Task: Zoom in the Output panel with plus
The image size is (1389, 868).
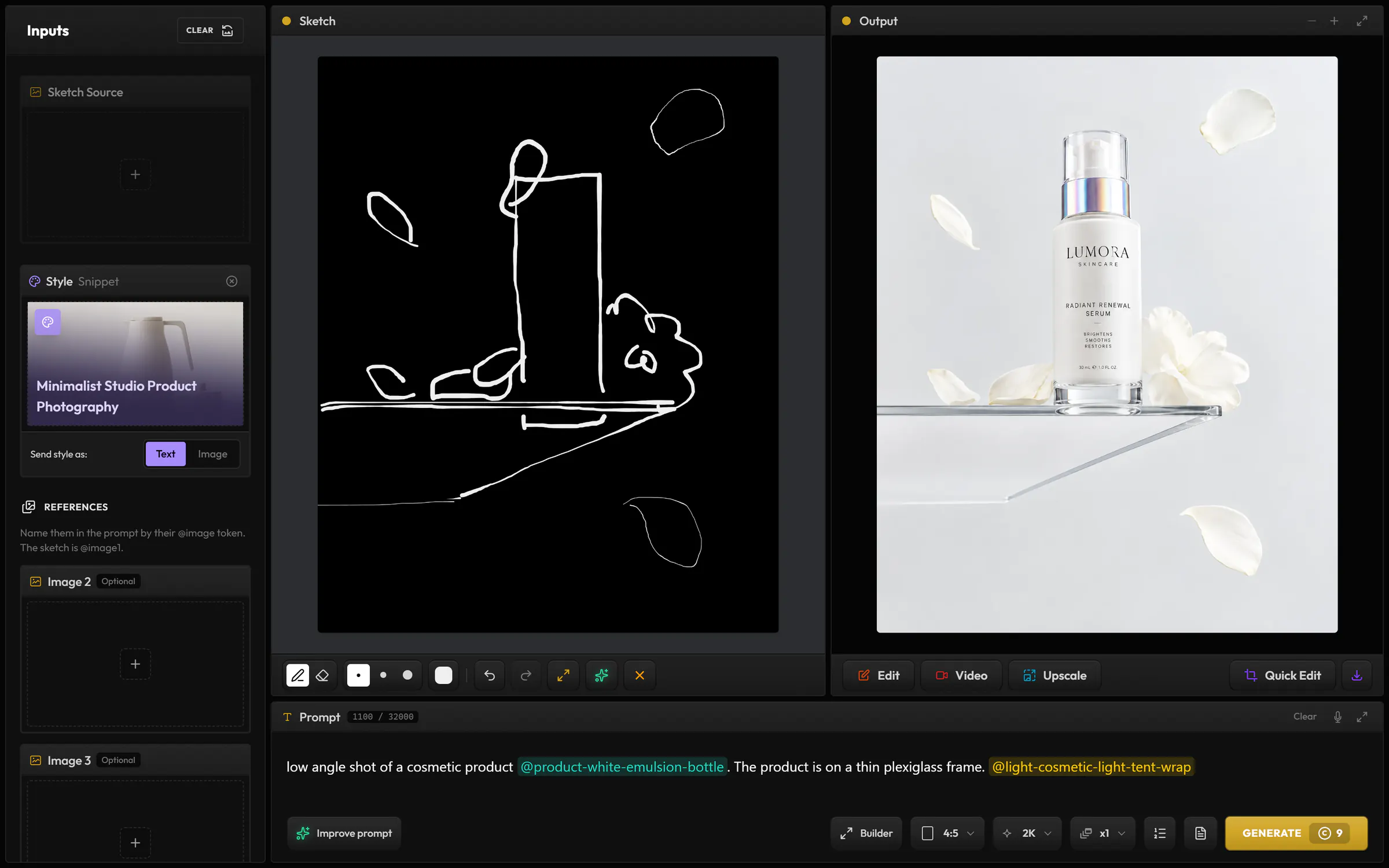Action: [x=1334, y=21]
